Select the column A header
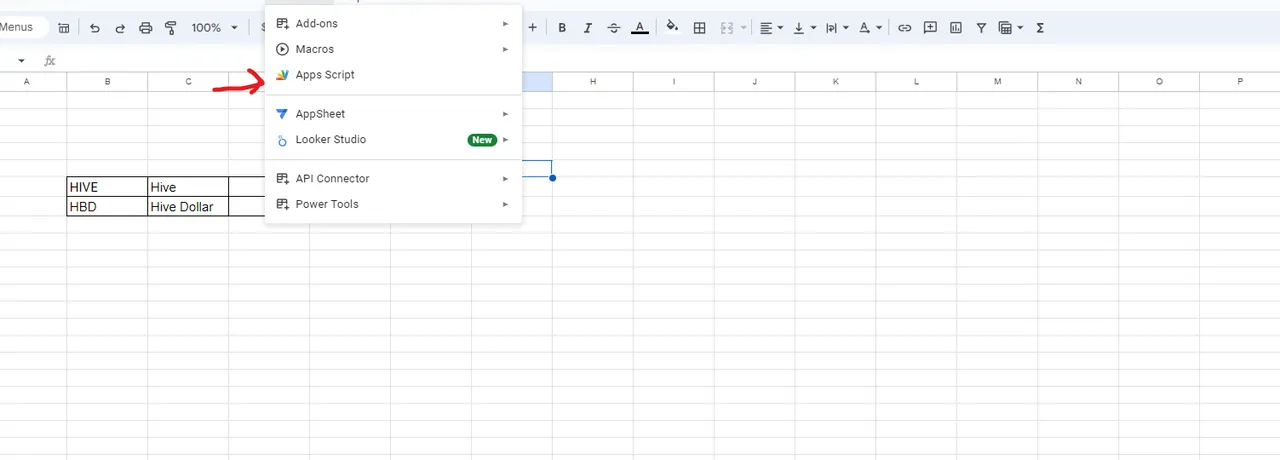Viewport: 1280px width, 460px height. point(26,81)
